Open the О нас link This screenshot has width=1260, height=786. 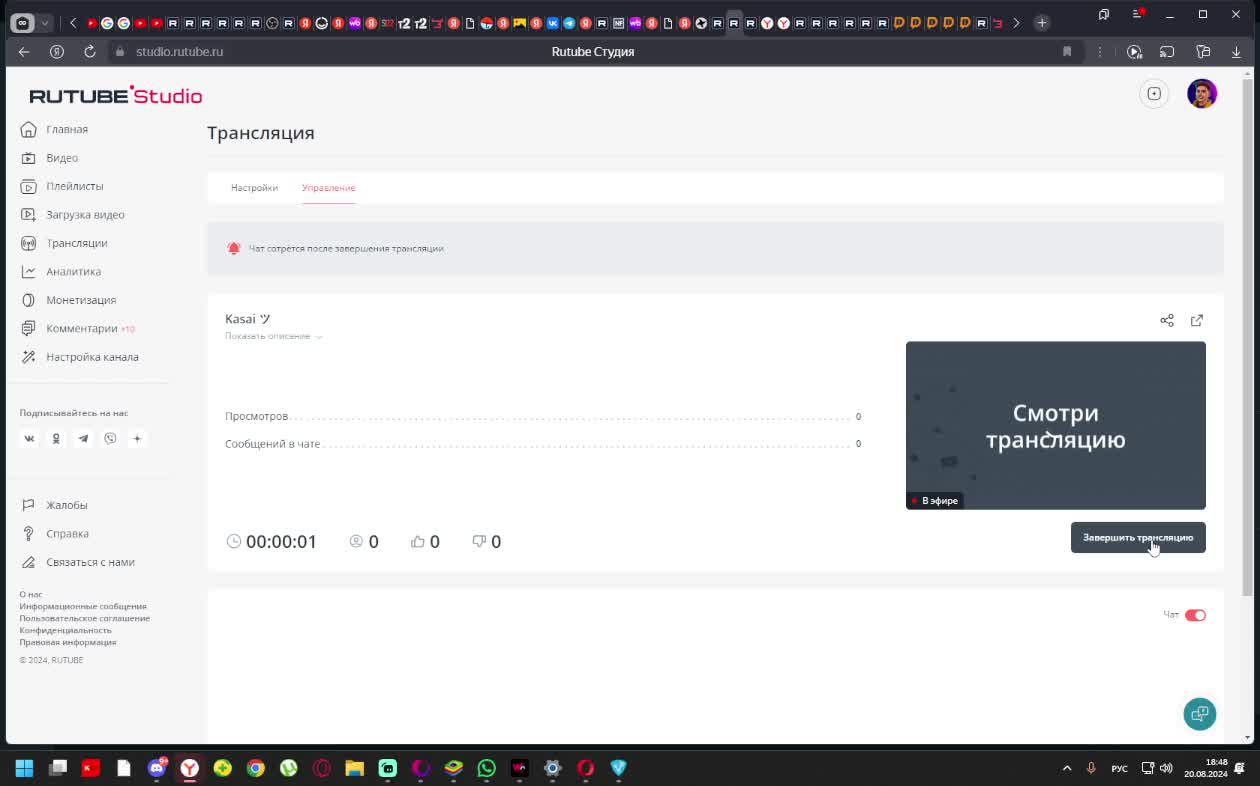pyautogui.click(x=31, y=594)
